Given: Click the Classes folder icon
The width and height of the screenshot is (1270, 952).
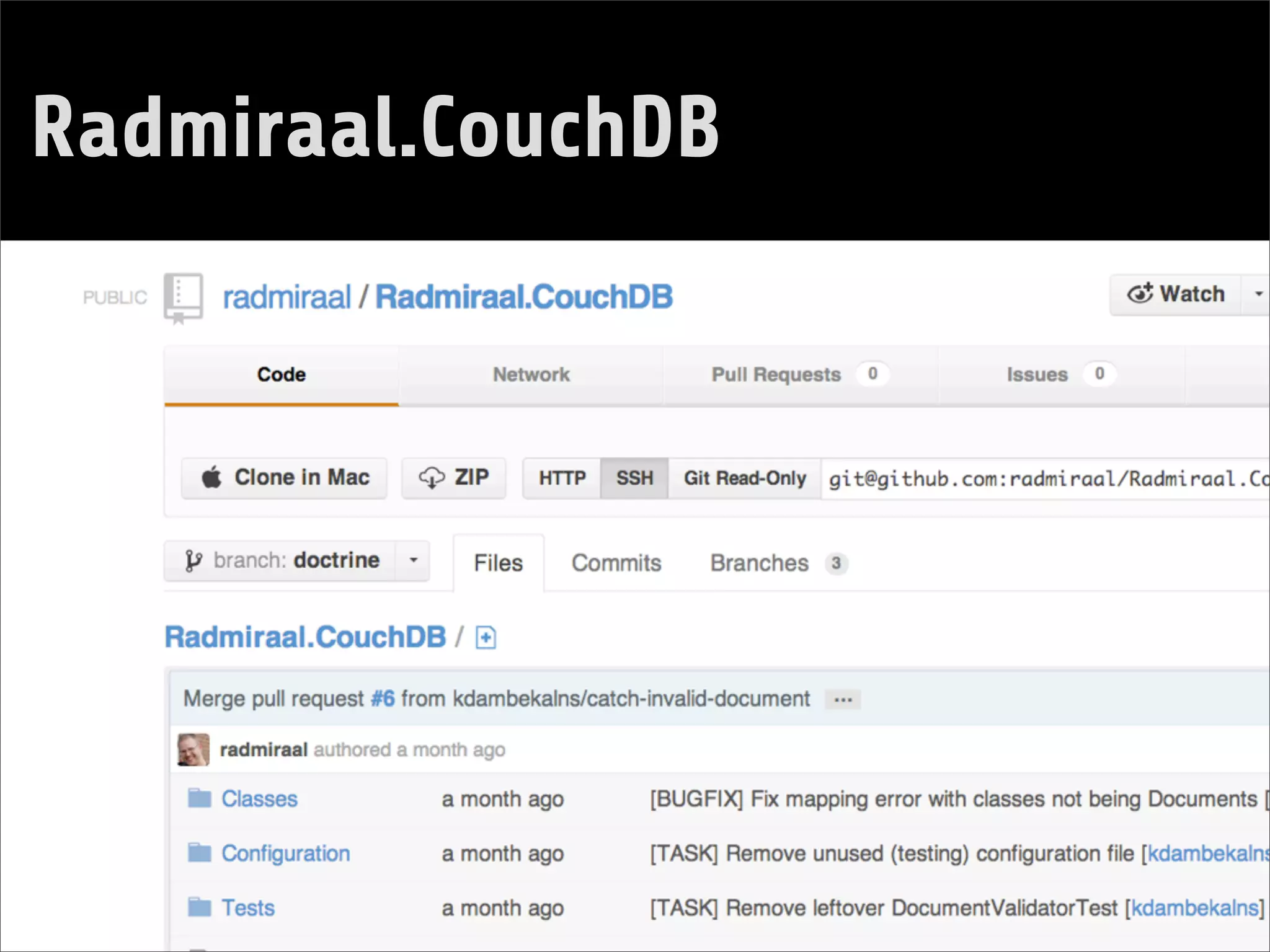Looking at the screenshot, I should 200,798.
